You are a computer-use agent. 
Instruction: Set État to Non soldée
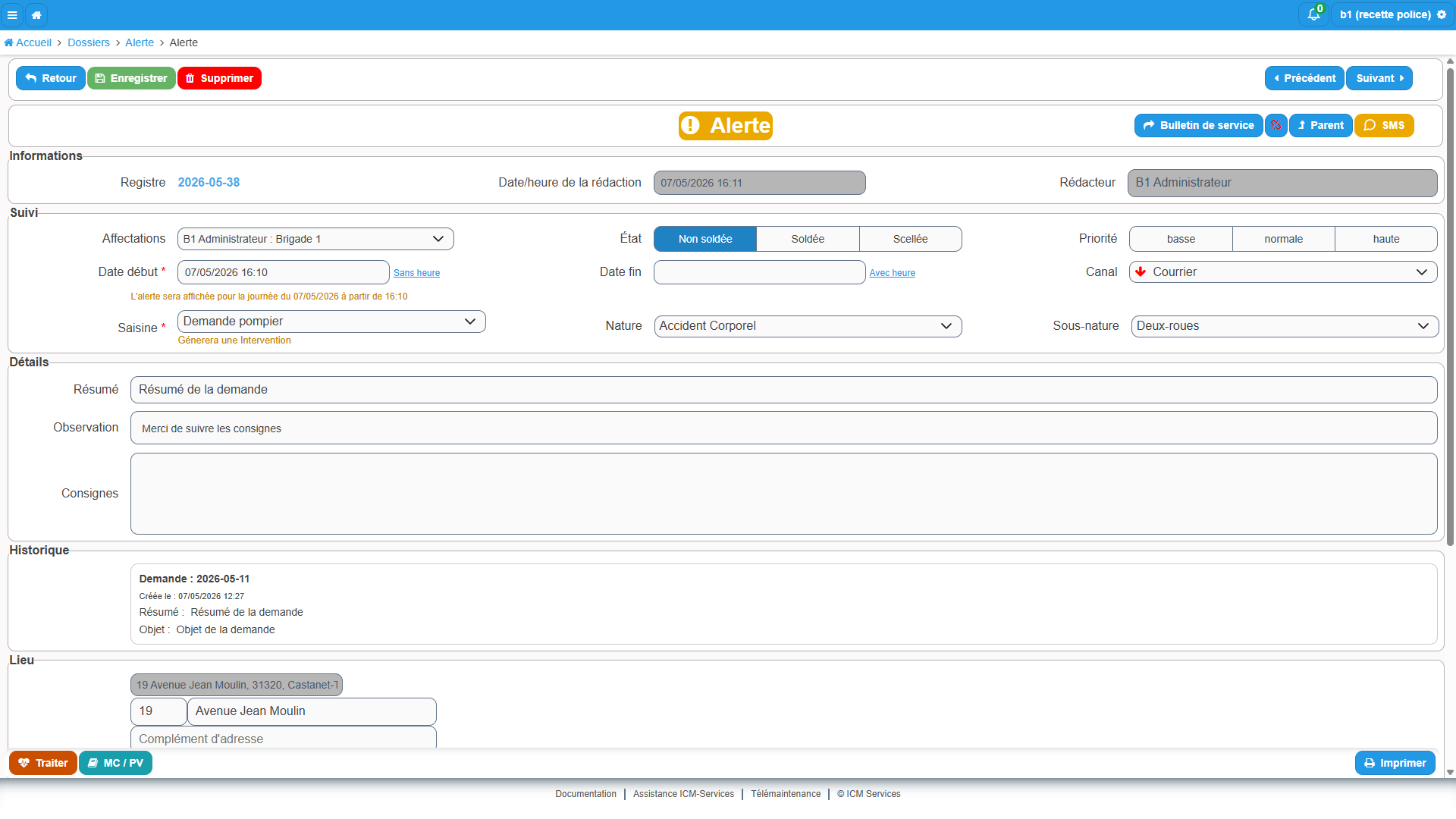[705, 239]
